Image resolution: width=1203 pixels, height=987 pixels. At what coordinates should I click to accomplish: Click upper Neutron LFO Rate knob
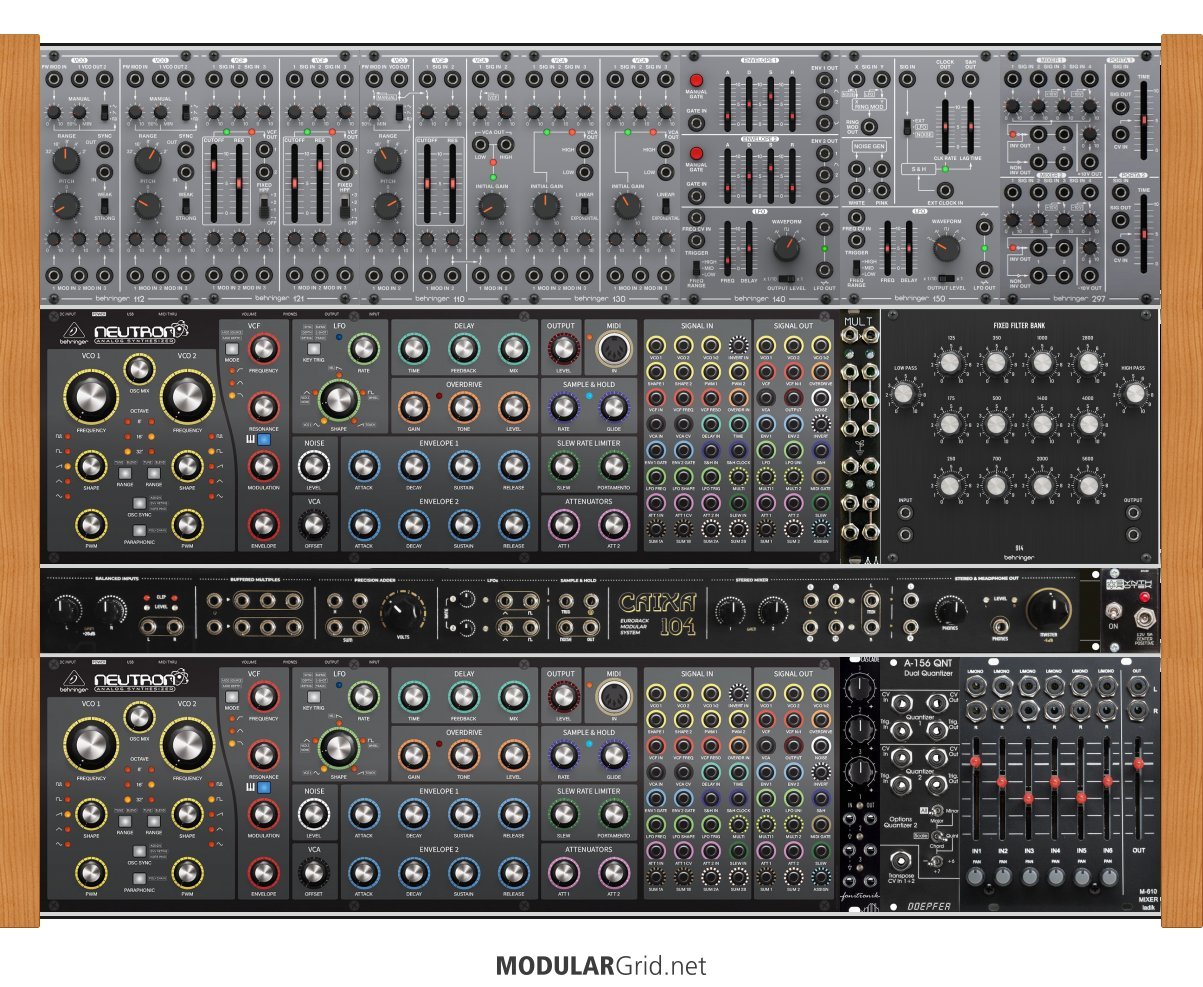[x=363, y=349]
